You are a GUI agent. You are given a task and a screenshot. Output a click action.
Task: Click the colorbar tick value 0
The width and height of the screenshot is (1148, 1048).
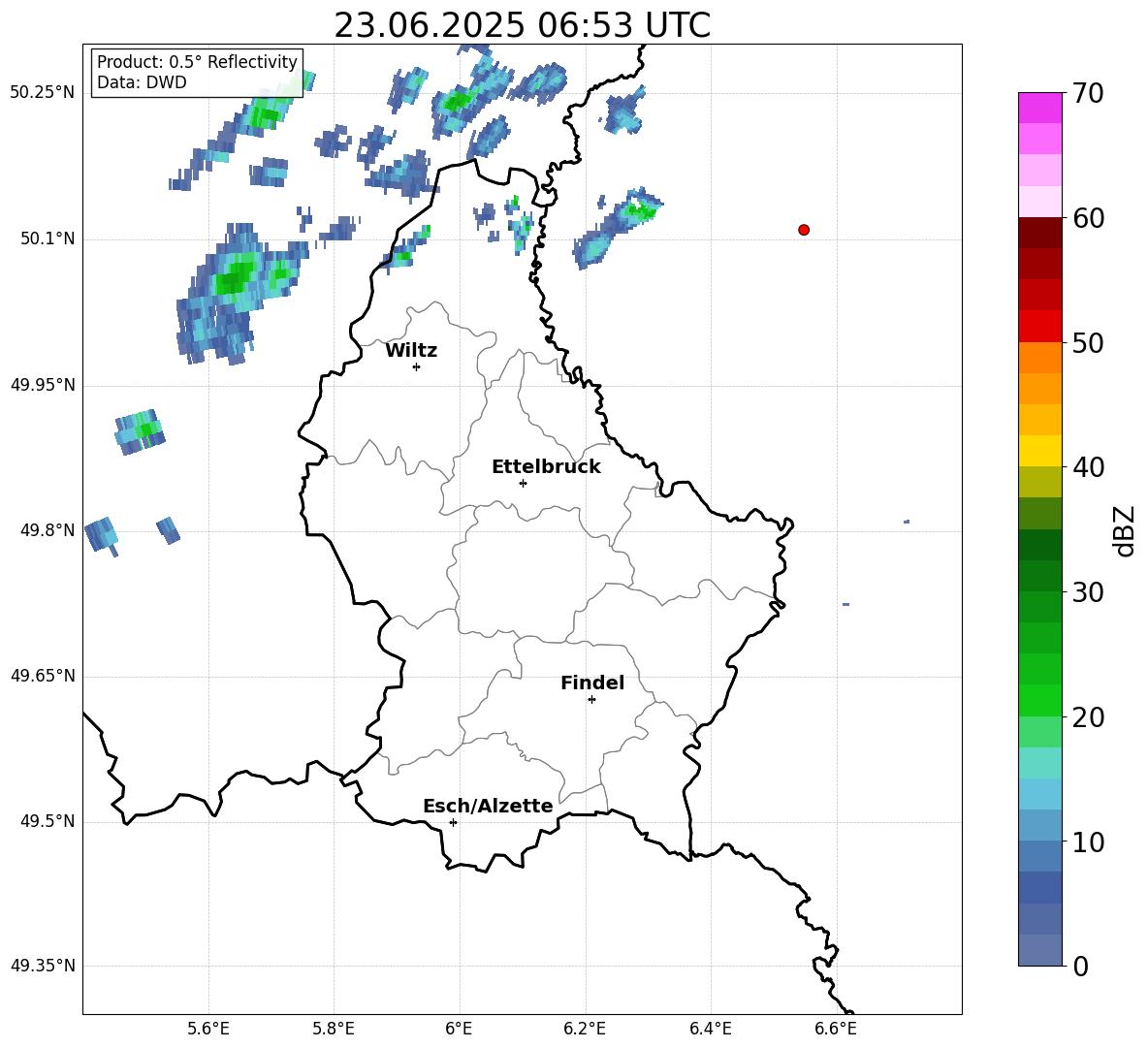1080,966
